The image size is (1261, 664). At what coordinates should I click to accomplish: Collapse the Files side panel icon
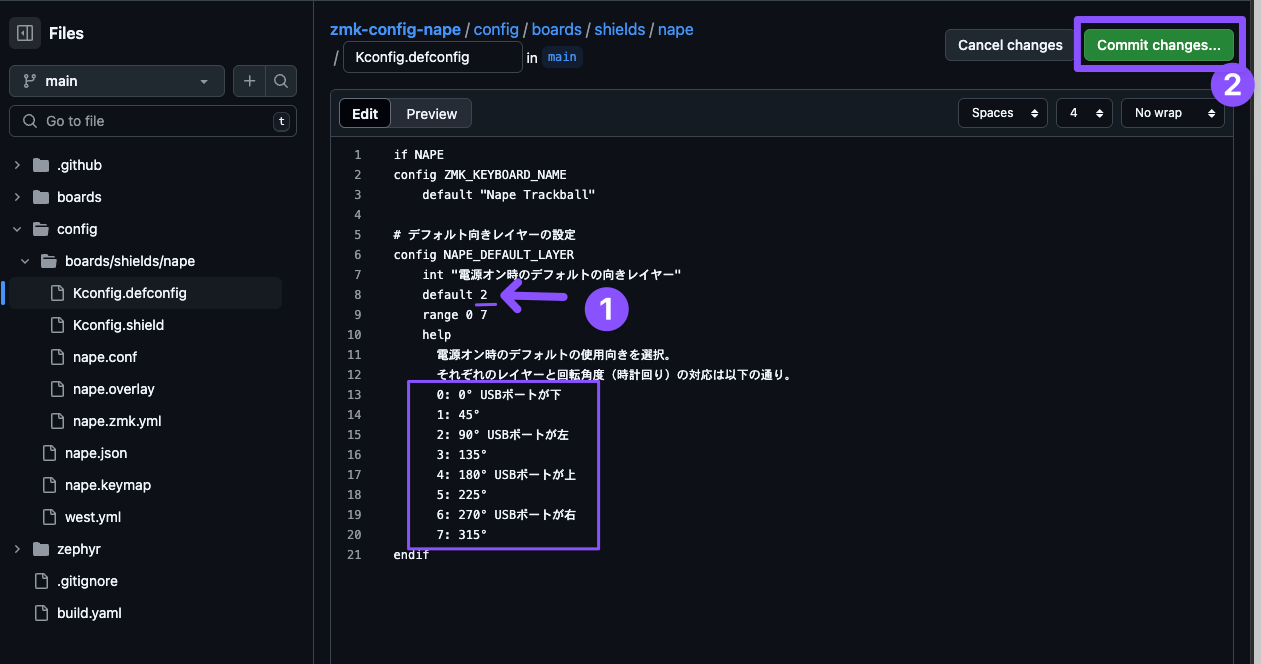point(25,33)
